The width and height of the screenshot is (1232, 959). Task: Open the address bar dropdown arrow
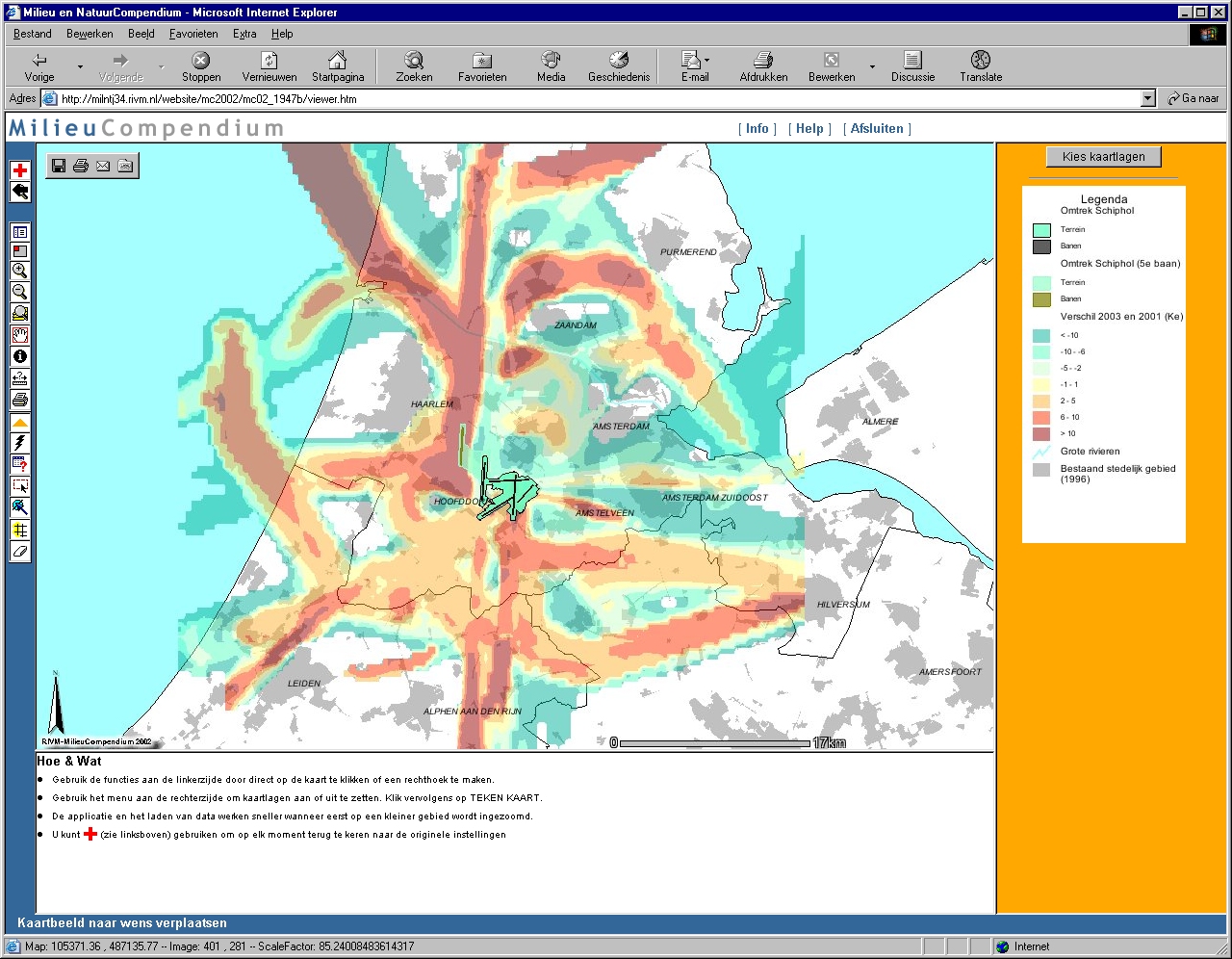coord(1147,98)
